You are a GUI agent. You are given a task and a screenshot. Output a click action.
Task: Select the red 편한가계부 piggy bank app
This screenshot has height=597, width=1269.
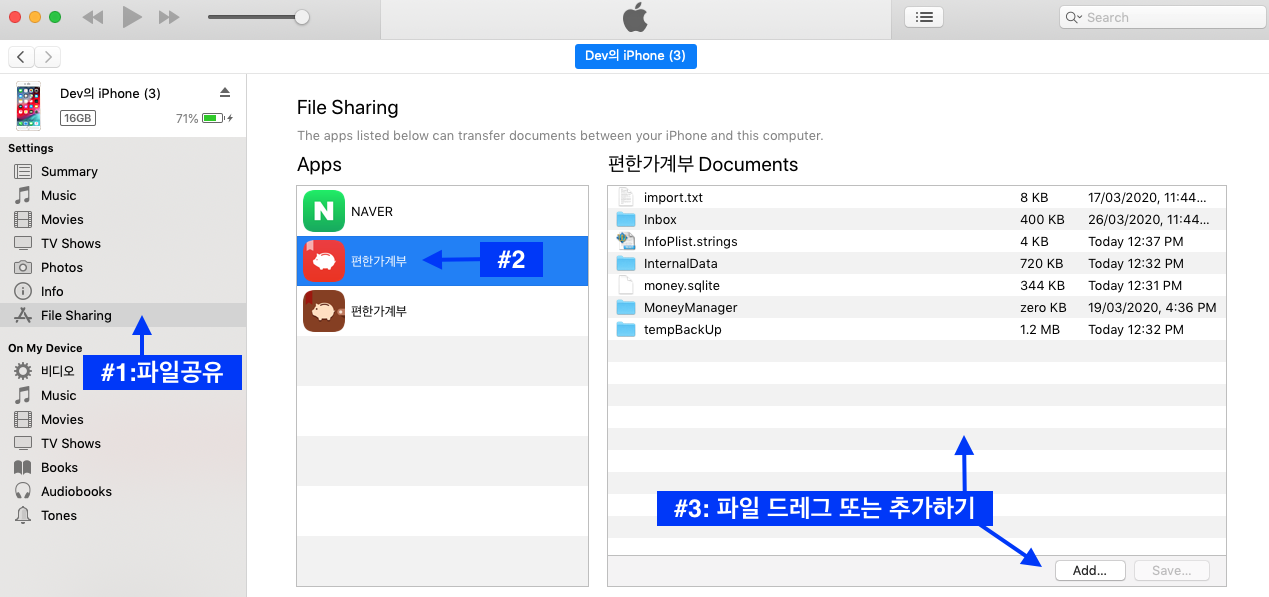click(442, 261)
